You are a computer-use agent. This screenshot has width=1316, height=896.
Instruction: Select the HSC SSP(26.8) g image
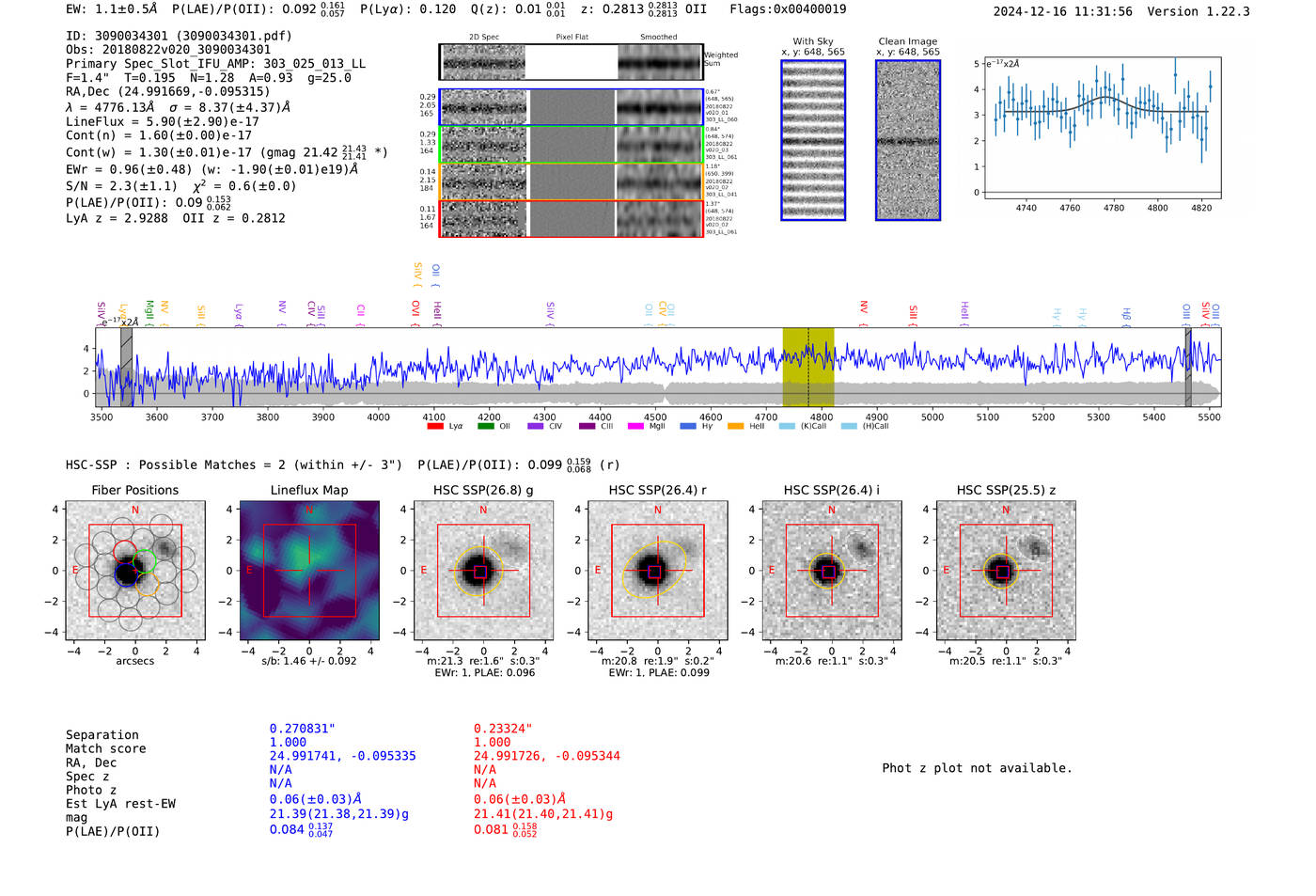point(483,571)
